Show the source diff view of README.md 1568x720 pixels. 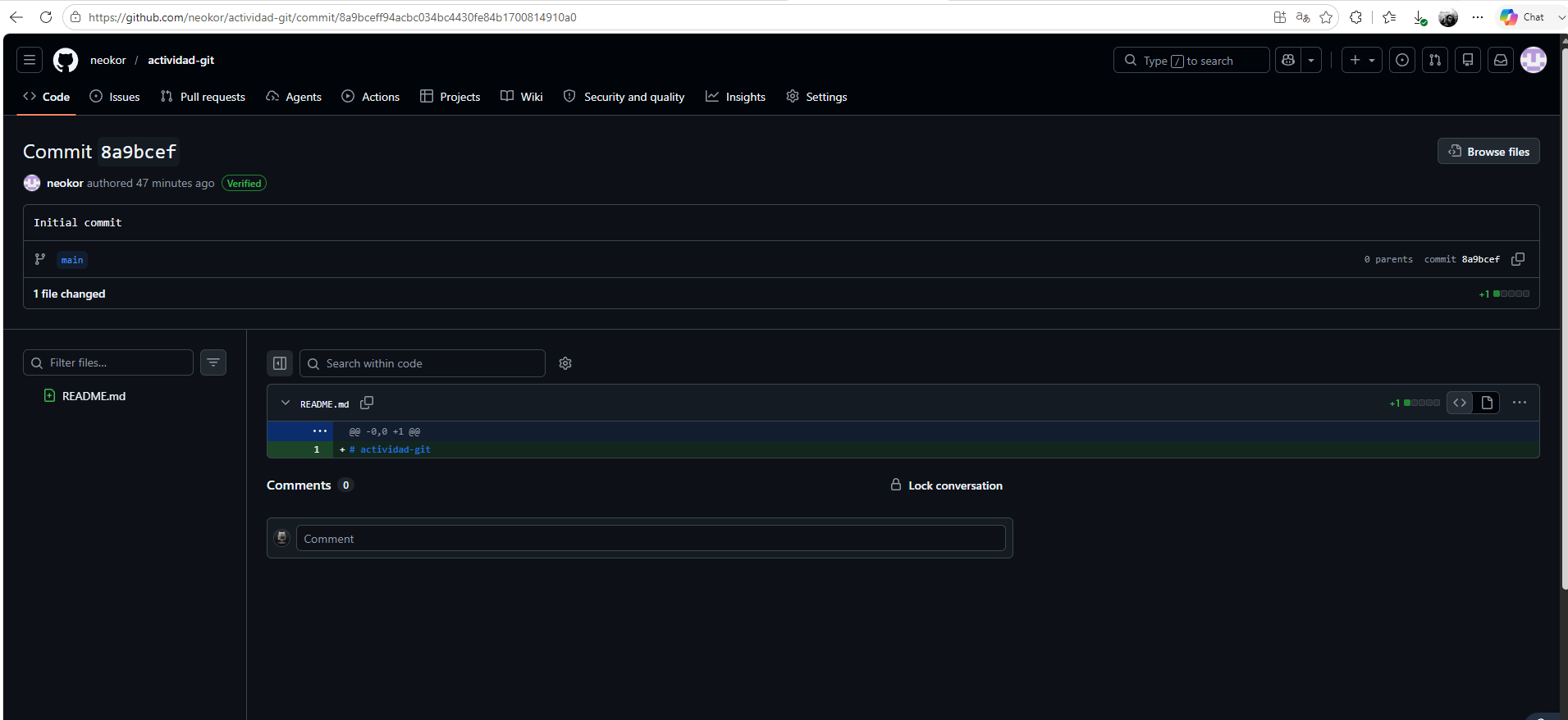click(1460, 403)
